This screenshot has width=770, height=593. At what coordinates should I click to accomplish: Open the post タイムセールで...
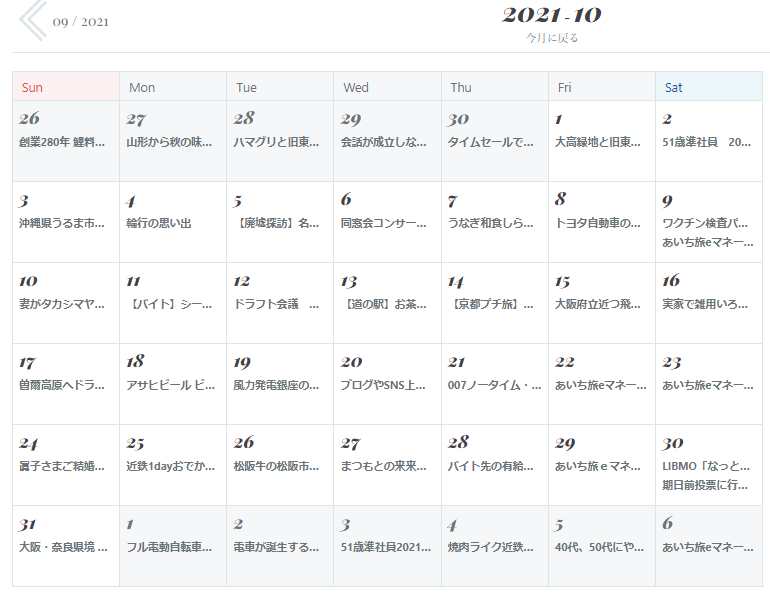pos(490,142)
